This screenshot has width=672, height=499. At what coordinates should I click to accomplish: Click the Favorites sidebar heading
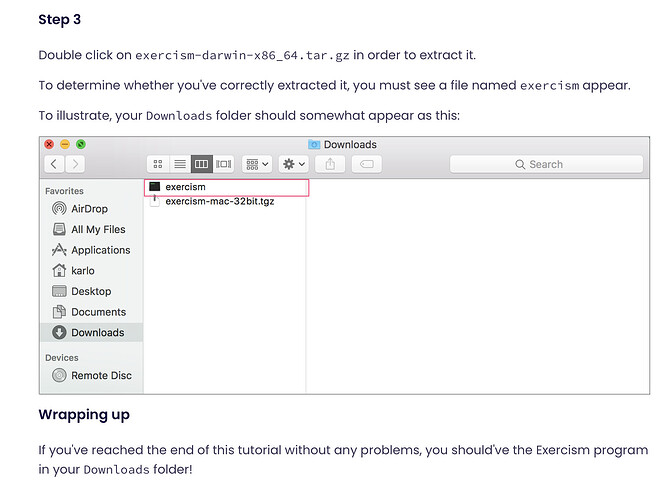[x=64, y=191]
